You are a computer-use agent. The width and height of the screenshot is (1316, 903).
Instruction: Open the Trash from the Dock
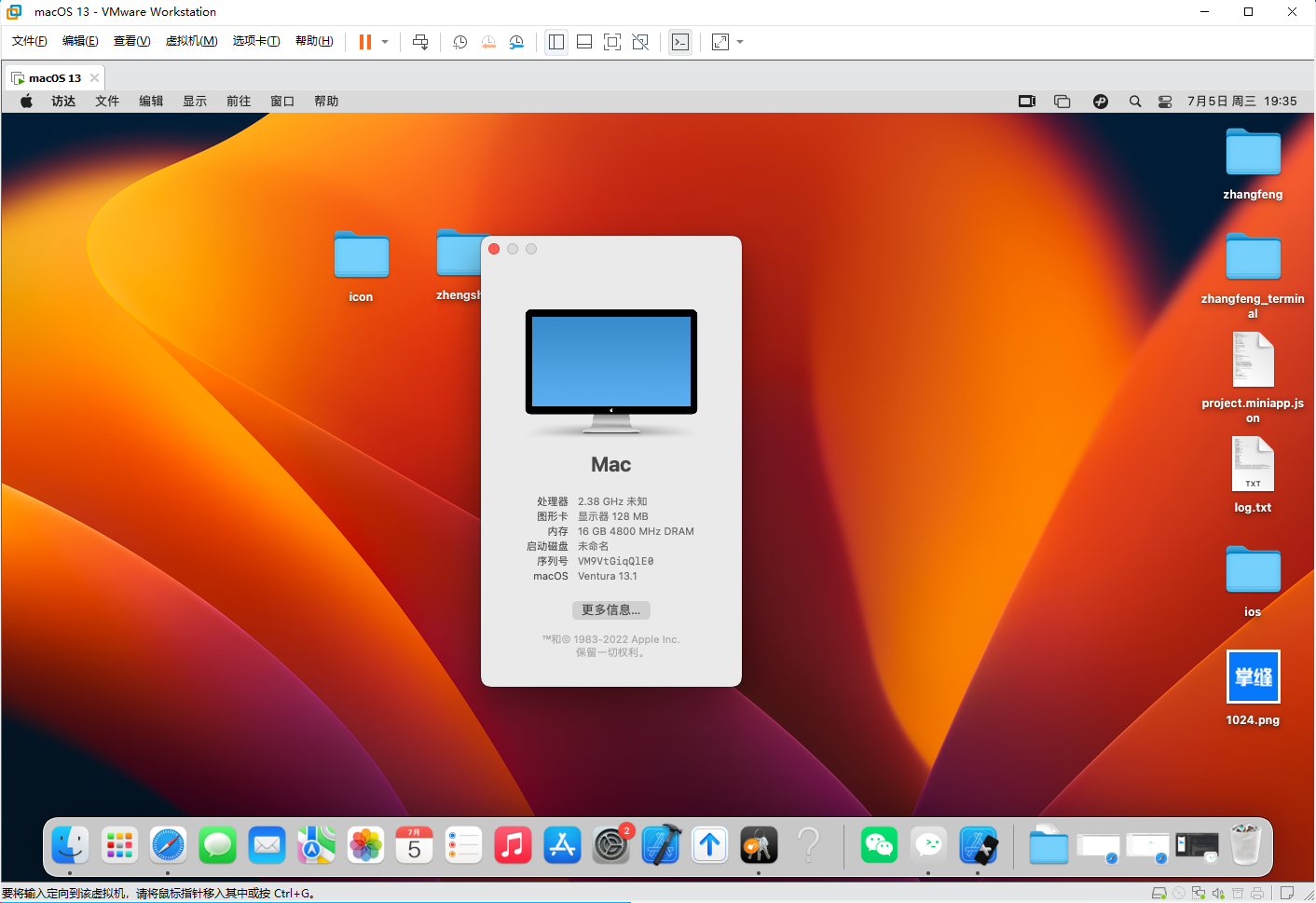1246,844
